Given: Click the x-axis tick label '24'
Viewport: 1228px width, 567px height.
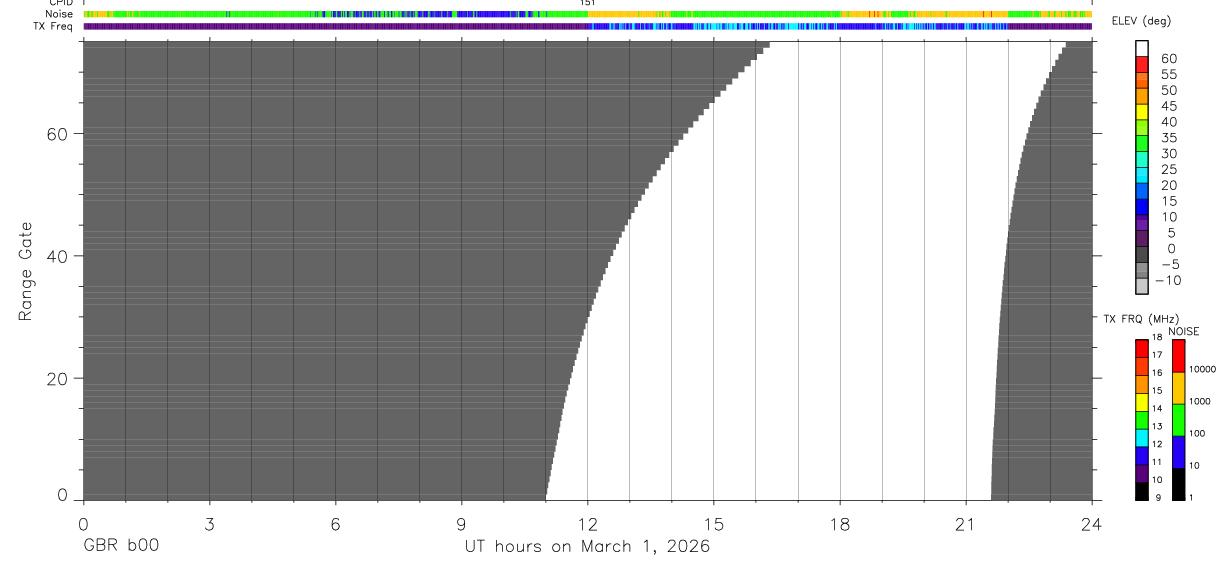Looking at the screenshot, I should pos(1091,523).
